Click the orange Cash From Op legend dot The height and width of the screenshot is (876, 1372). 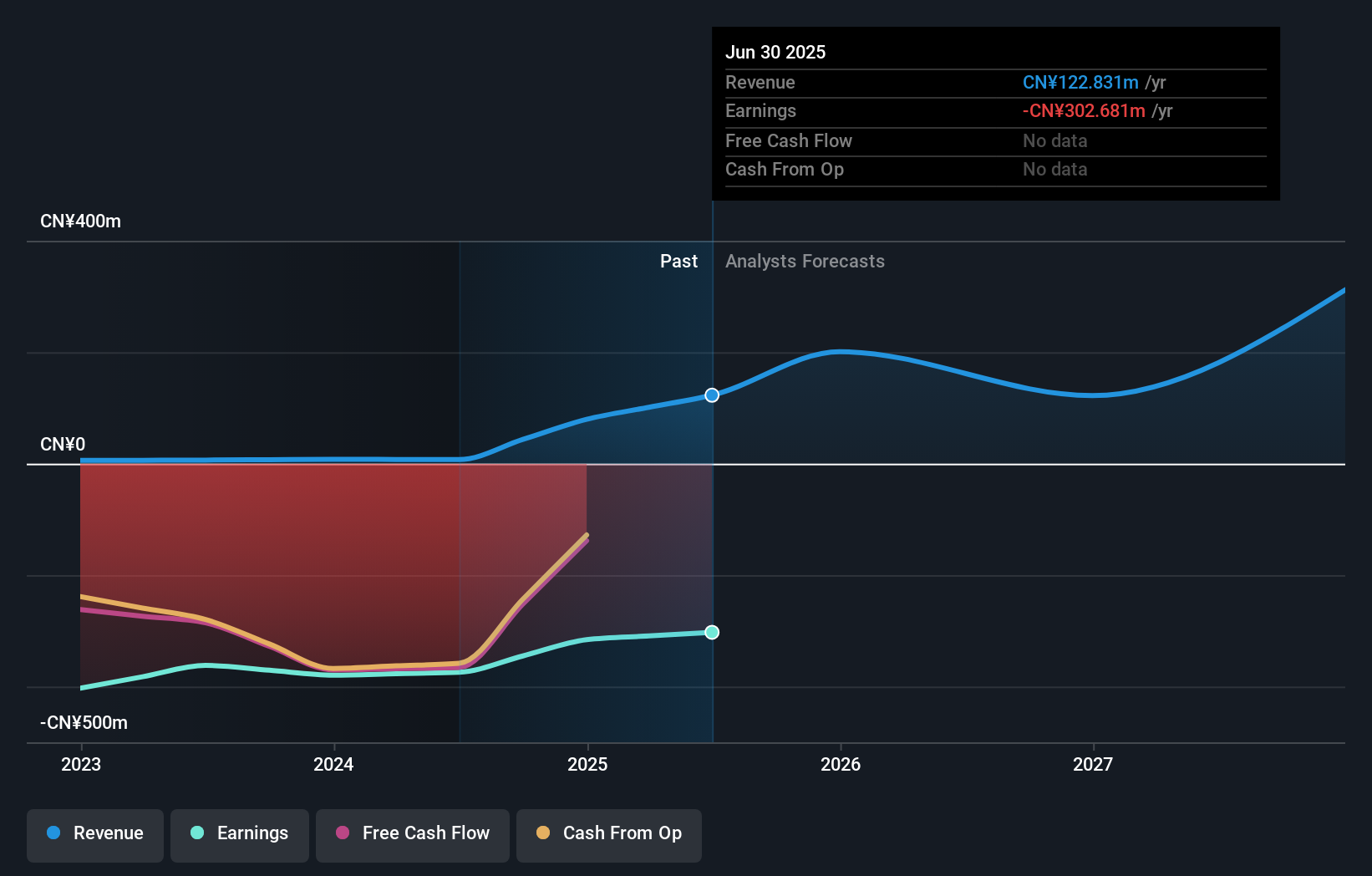543,833
